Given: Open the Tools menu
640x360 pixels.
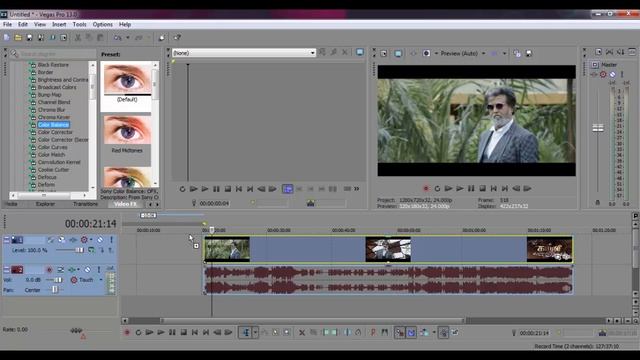Looking at the screenshot, I should pos(80,24).
